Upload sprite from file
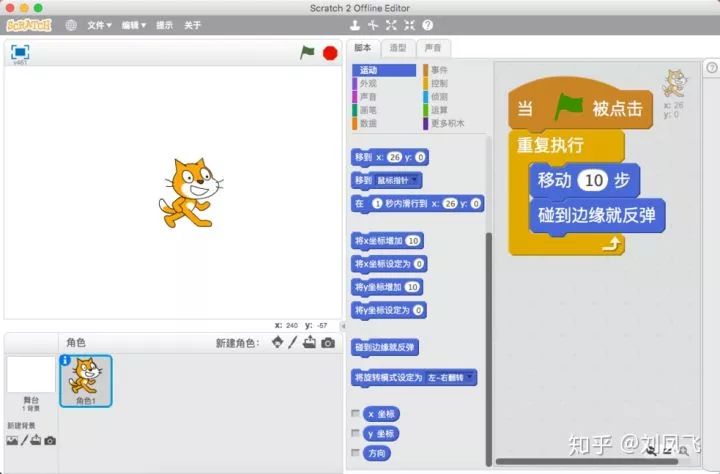Viewport: 720px width, 474px height. [x=309, y=342]
